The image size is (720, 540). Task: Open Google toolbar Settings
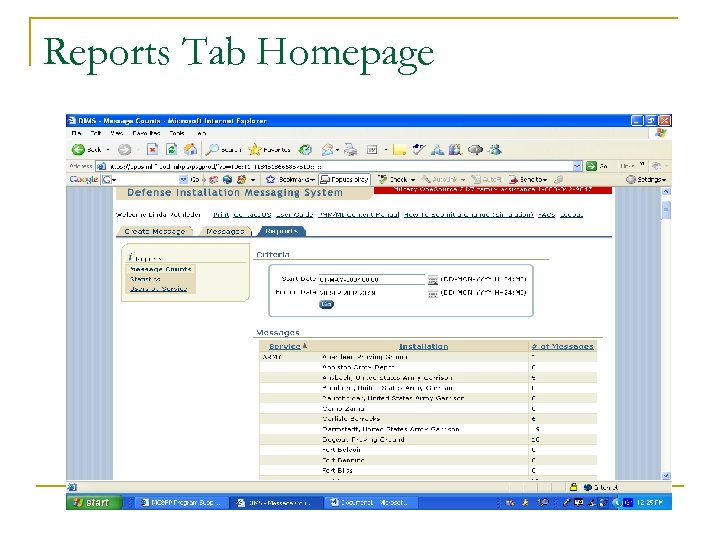[x=646, y=180]
